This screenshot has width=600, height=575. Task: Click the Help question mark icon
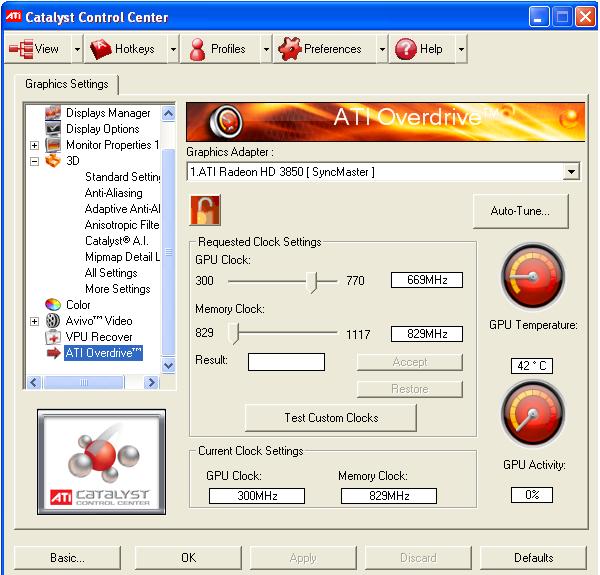coord(406,49)
